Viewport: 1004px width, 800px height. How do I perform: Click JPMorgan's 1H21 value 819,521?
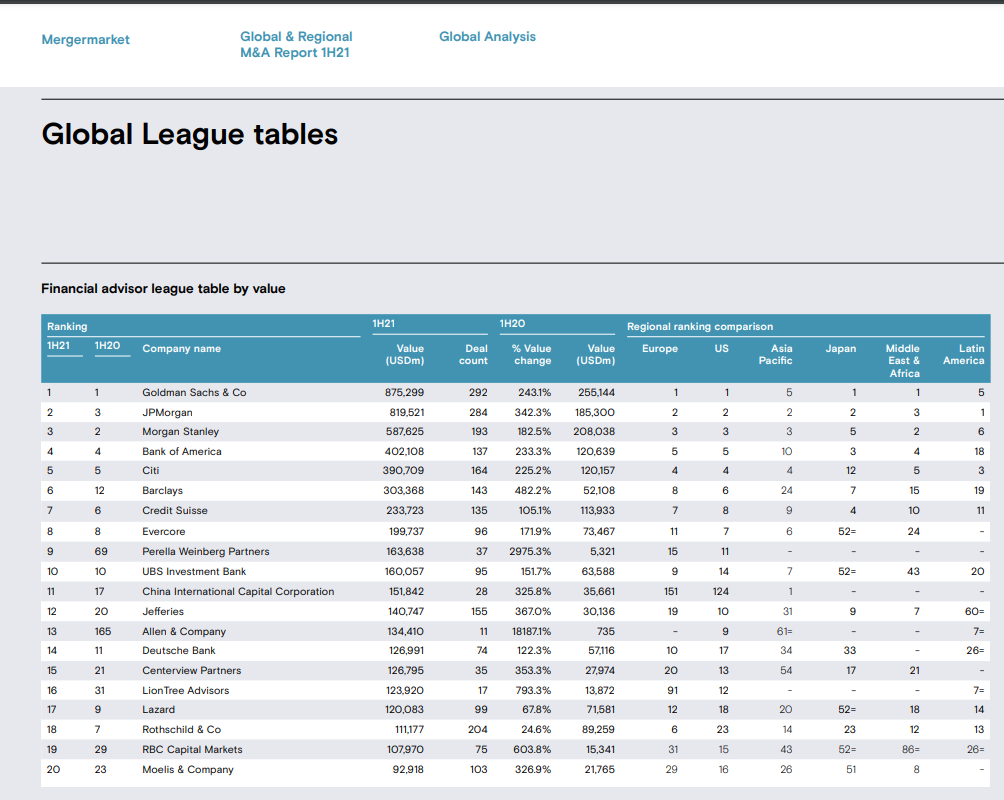click(406, 412)
